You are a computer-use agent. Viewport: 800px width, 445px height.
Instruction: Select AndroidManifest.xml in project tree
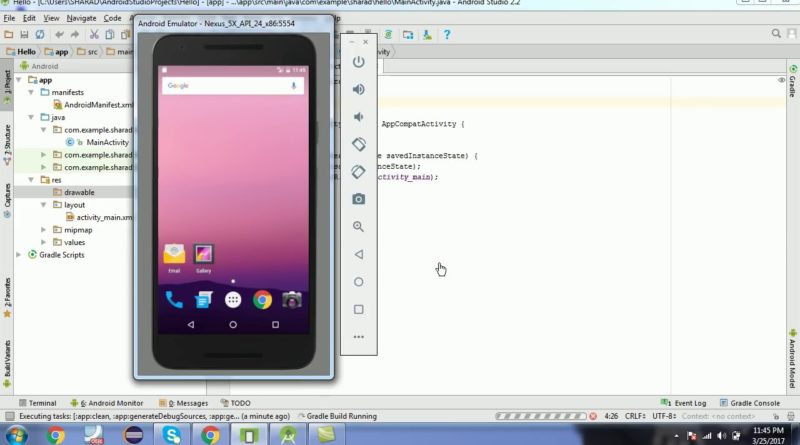[x=93, y=105]
